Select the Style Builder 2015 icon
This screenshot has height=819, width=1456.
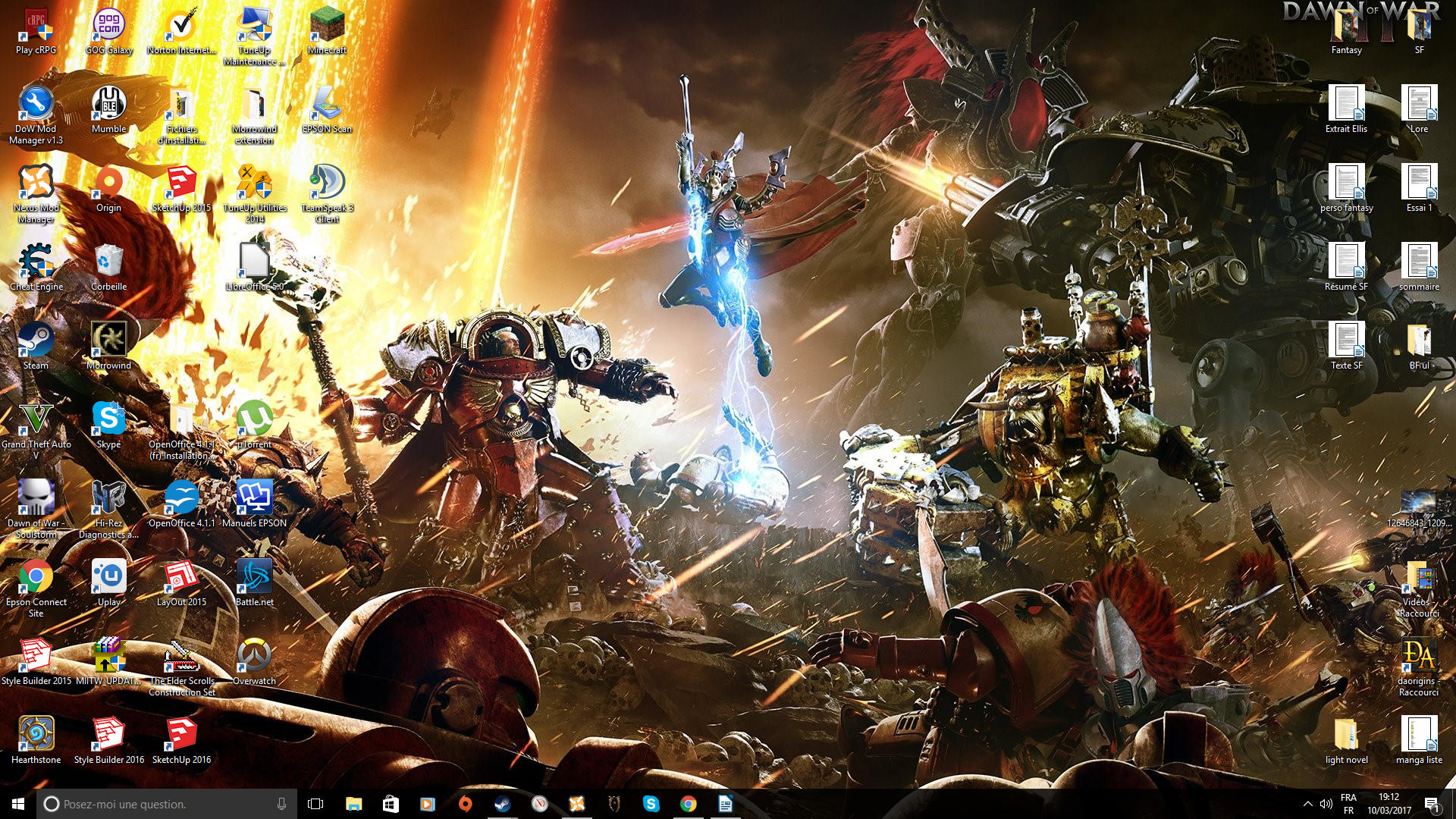click(x=36, y=662)
